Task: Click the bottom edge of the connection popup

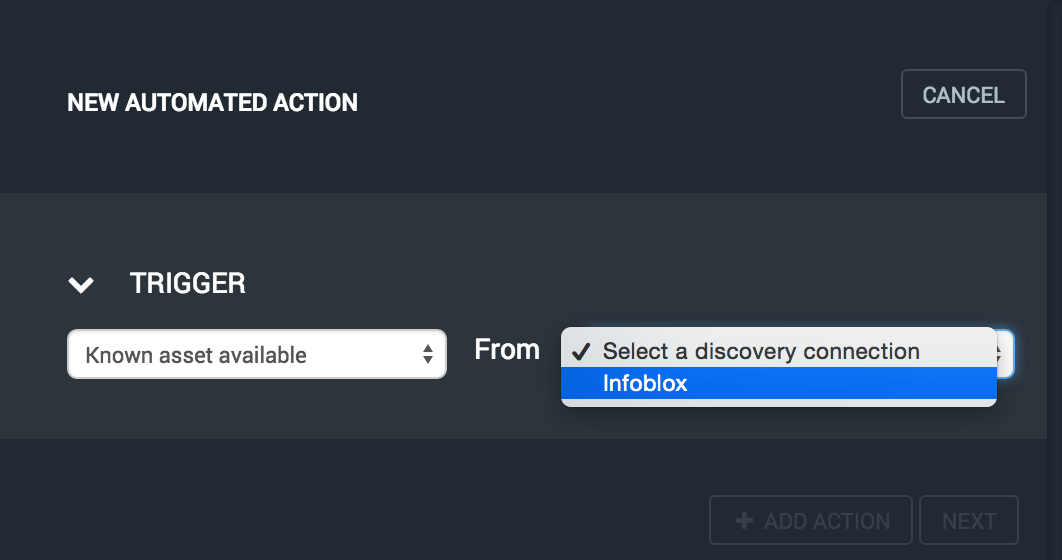Action: (x=778, y=402)
